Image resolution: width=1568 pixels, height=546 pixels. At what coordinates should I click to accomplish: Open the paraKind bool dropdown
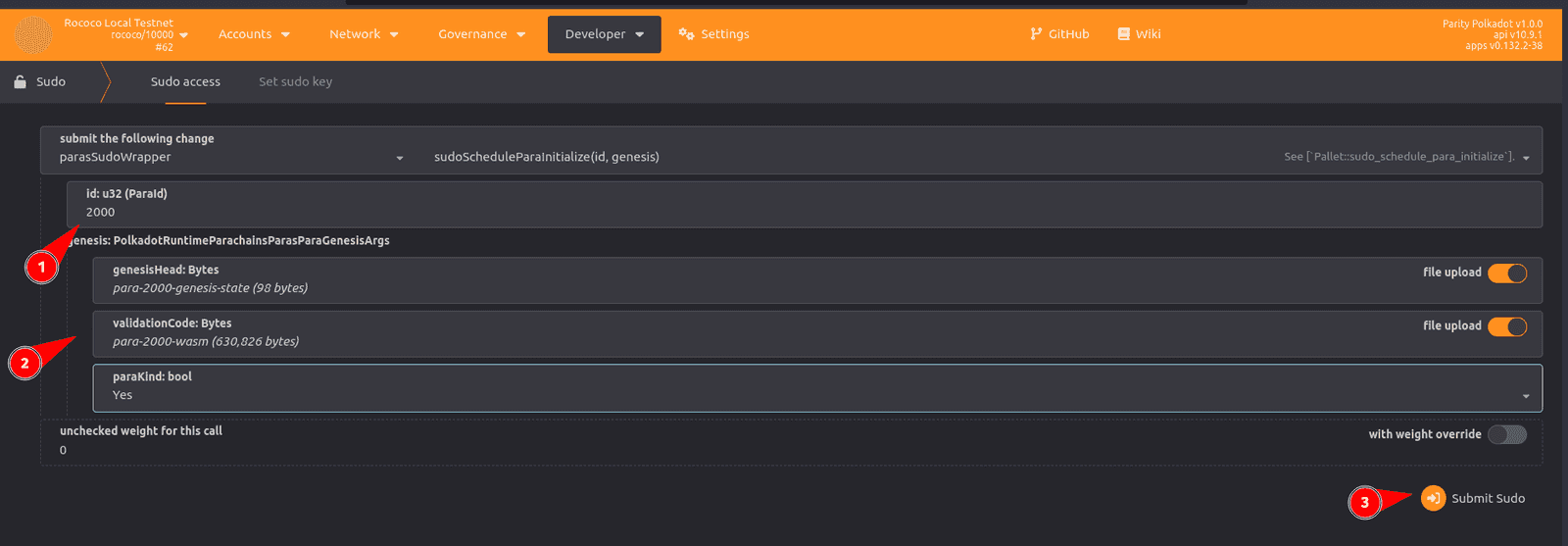click(817, 388)
